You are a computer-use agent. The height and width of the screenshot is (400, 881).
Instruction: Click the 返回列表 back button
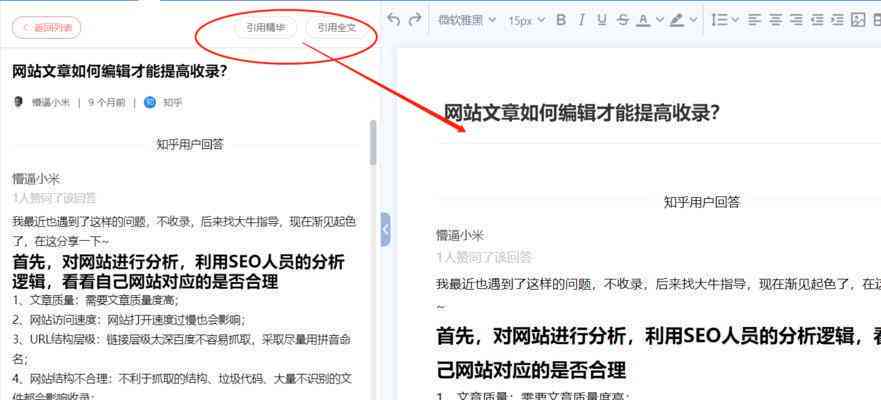(47, 28)
